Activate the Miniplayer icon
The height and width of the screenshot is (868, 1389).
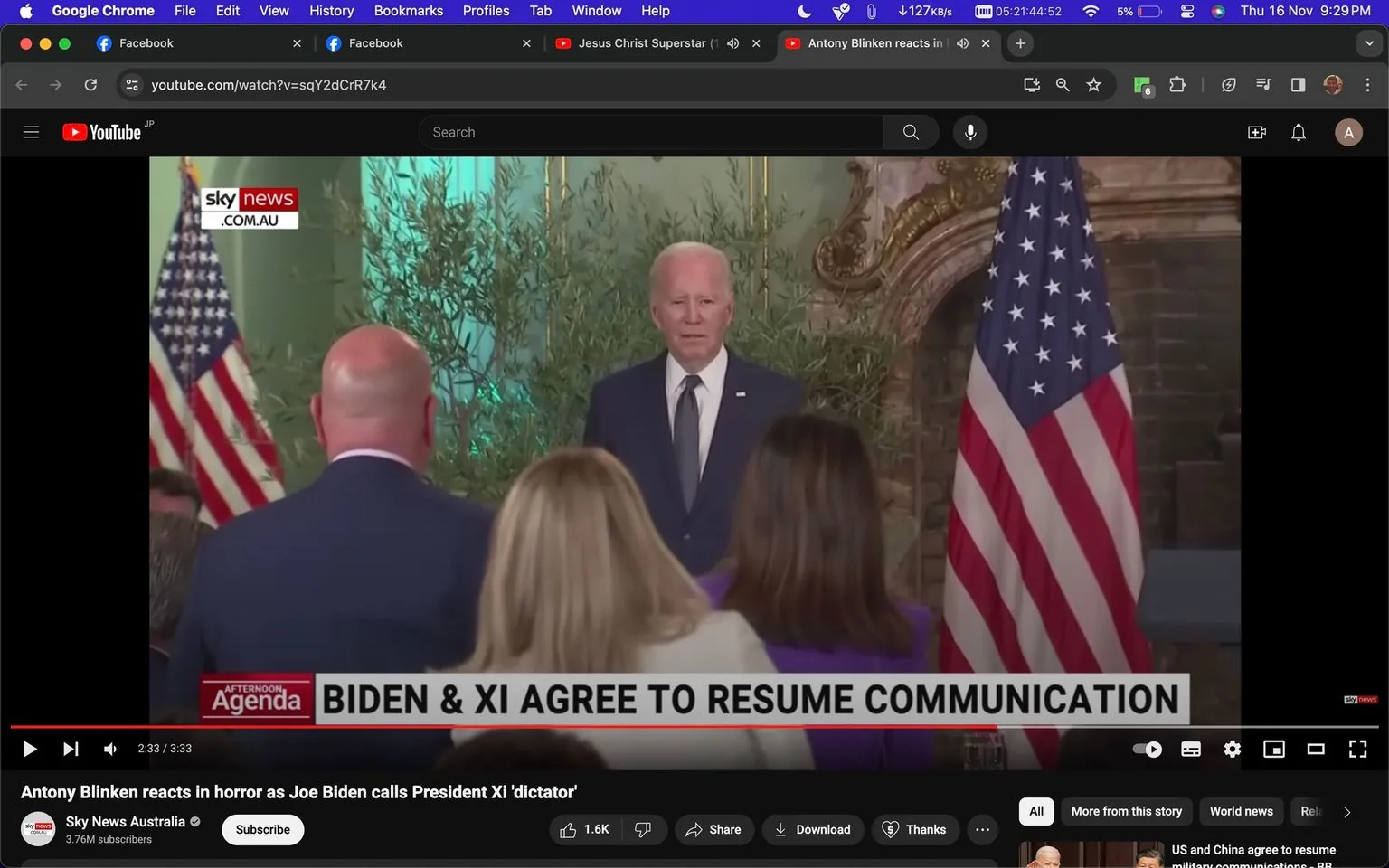1274,749
